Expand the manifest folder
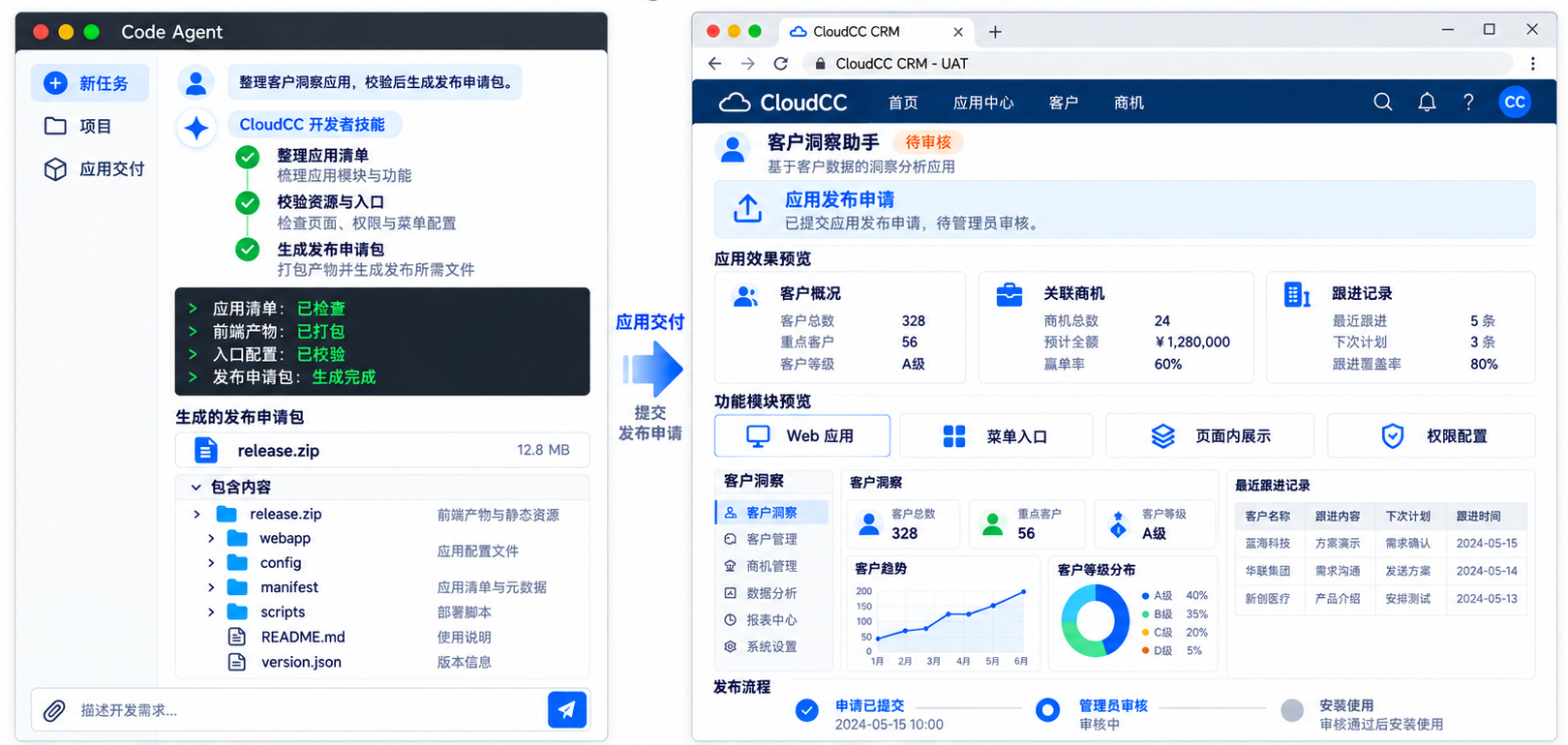Screen dimensions: 1568x745 (211, 587)
